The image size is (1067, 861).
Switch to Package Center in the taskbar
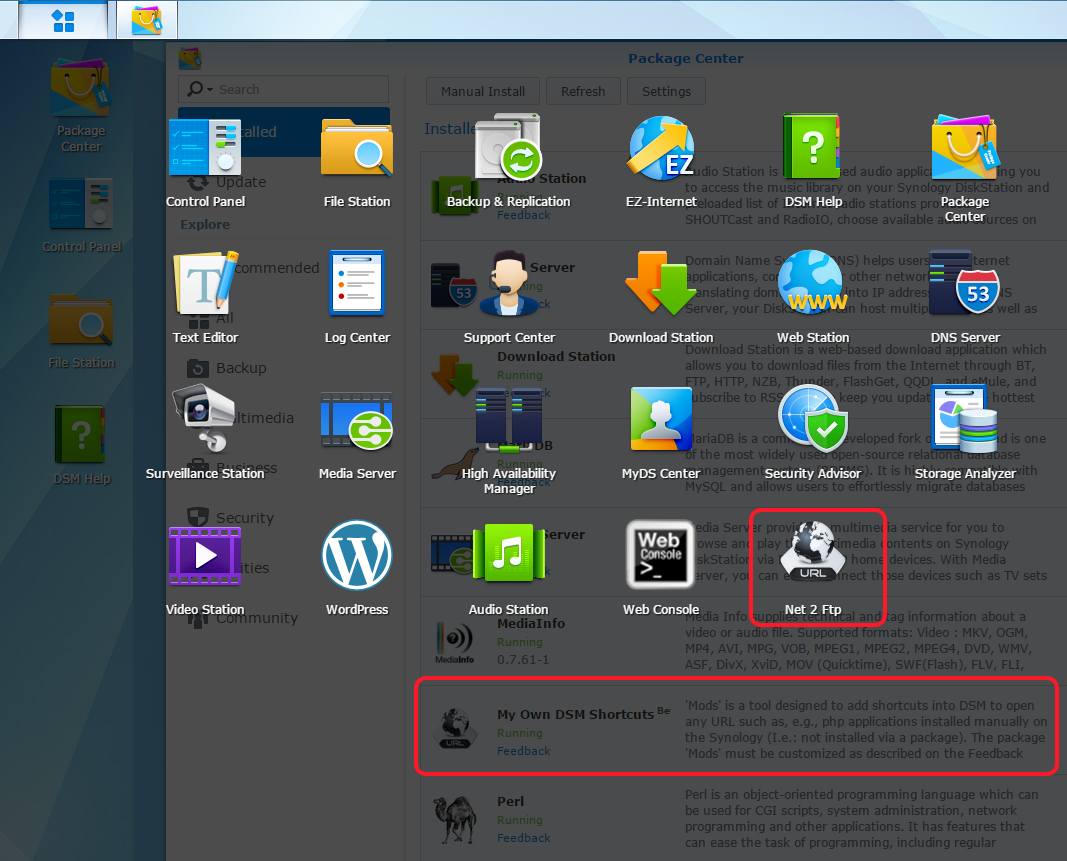pos(147,20)
